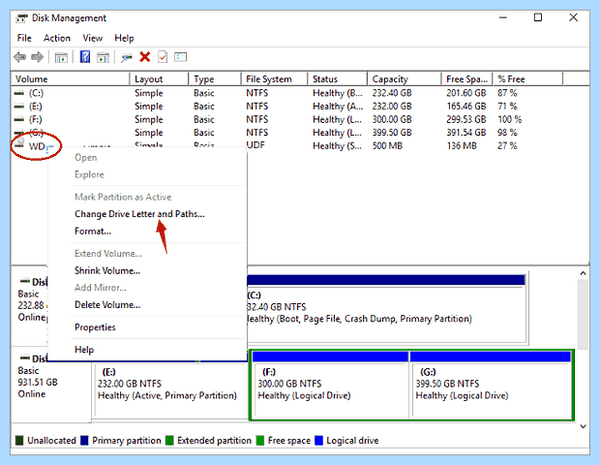The width and height of the screenshot is (600, 465).
Task: Click the scrollbar down arrow in disk pane
Action: tap(583, 426)
